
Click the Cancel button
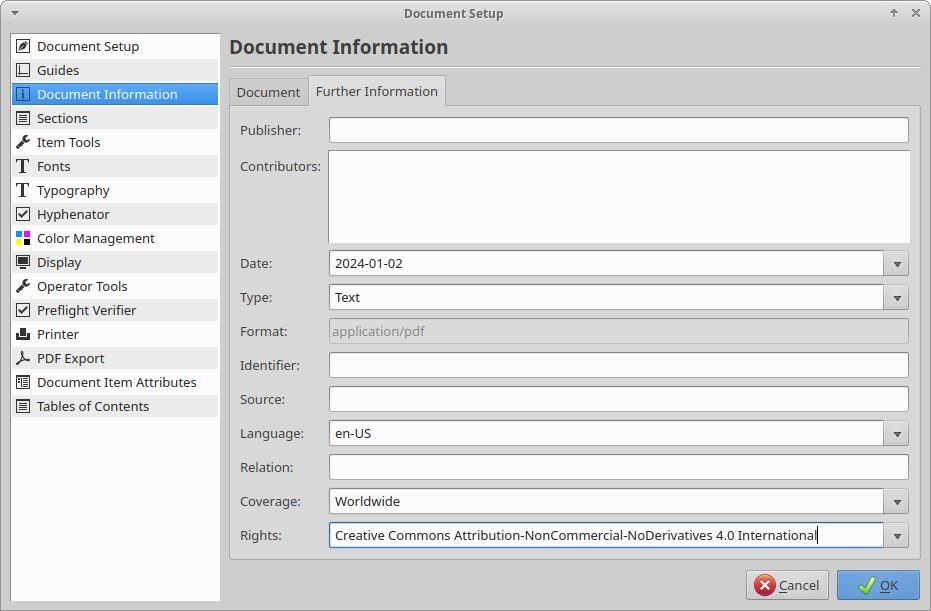pyautogui.click(x=787, y=585)
